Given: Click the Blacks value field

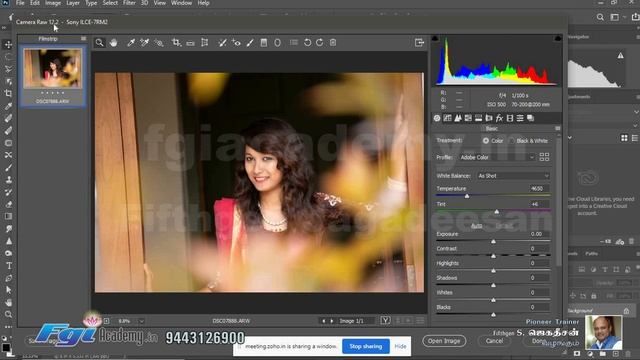Looking at the screenshot, I should point(538,307).
